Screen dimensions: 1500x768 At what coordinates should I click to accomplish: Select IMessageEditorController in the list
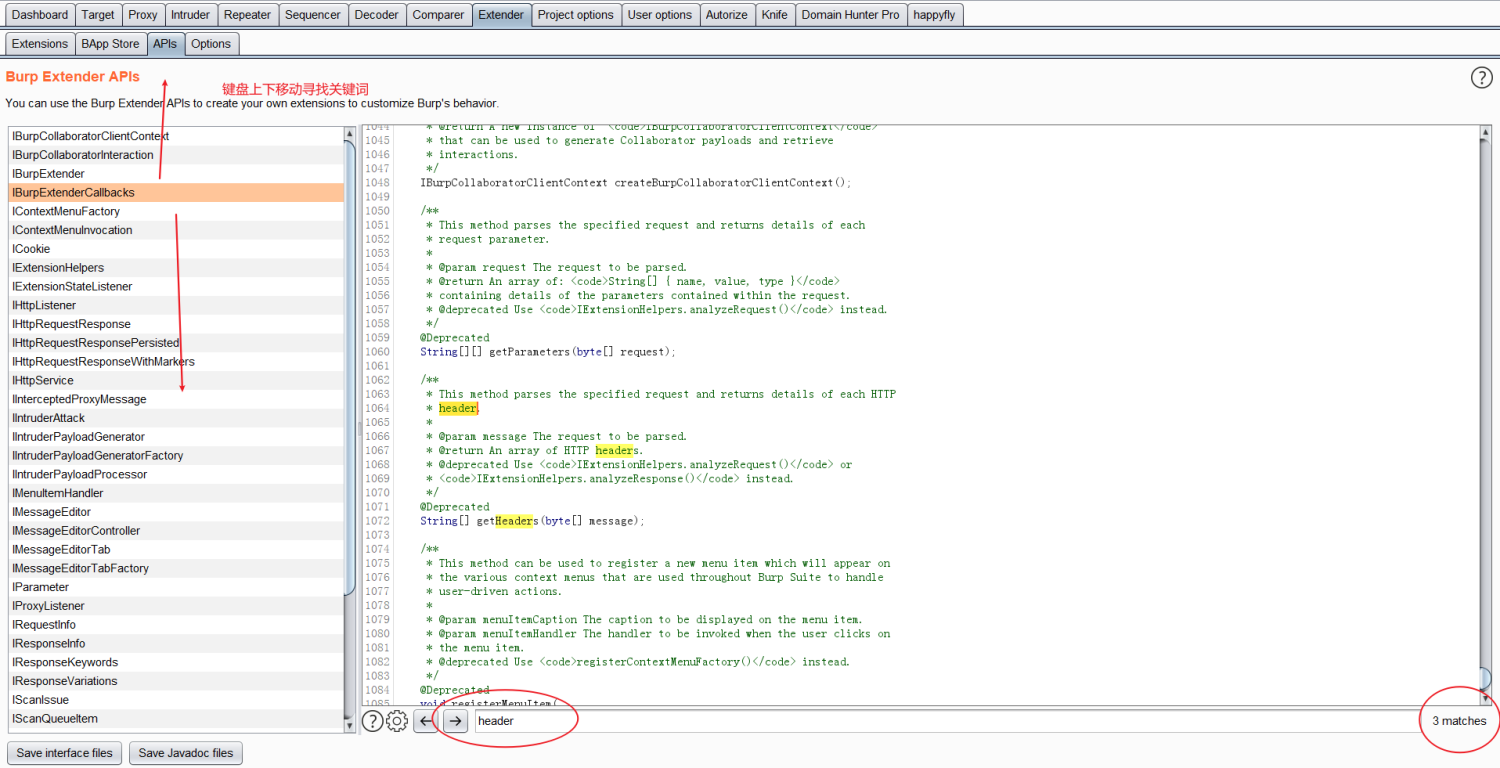point(176,531)
